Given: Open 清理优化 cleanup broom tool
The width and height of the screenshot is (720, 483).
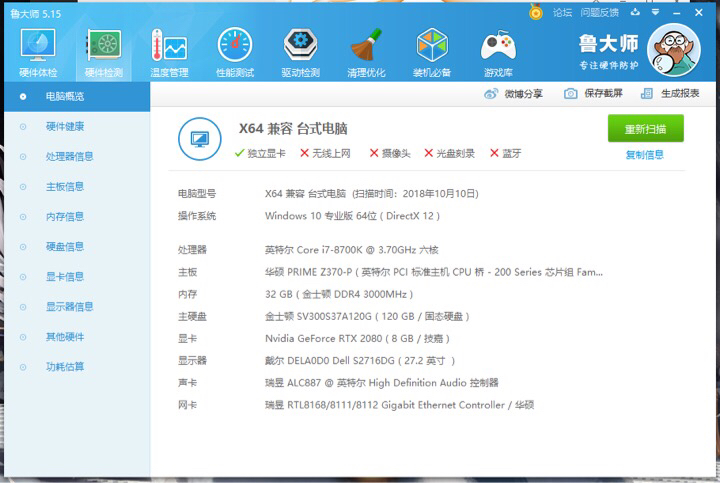Looking at the screenshot, I should tap(366, 53).
